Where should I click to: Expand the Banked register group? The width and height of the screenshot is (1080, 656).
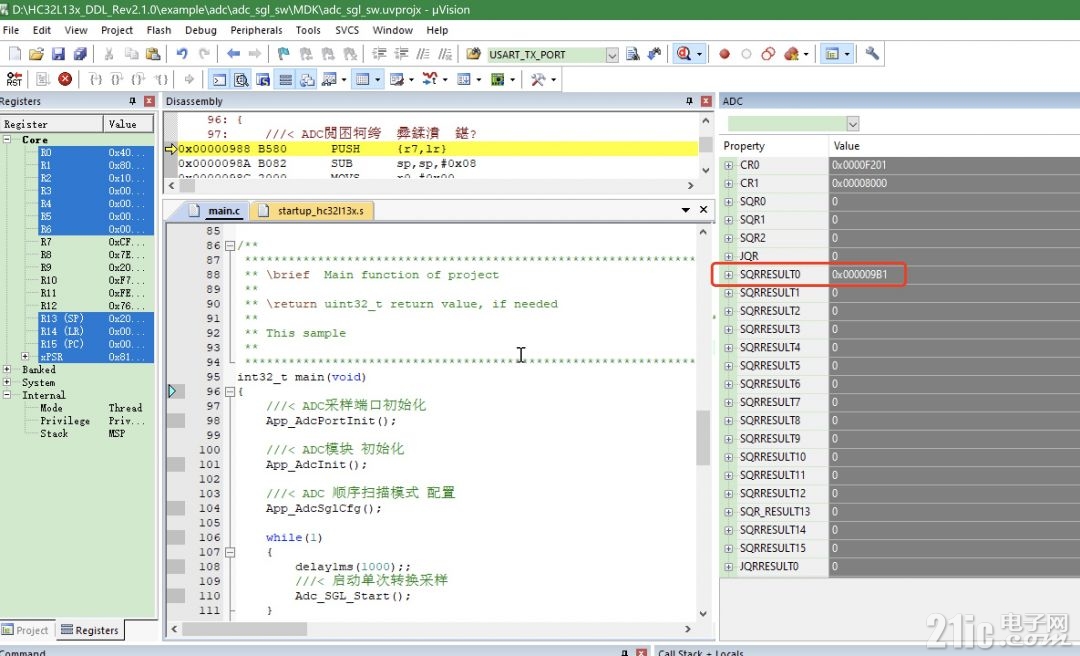[x=8, y=369]
